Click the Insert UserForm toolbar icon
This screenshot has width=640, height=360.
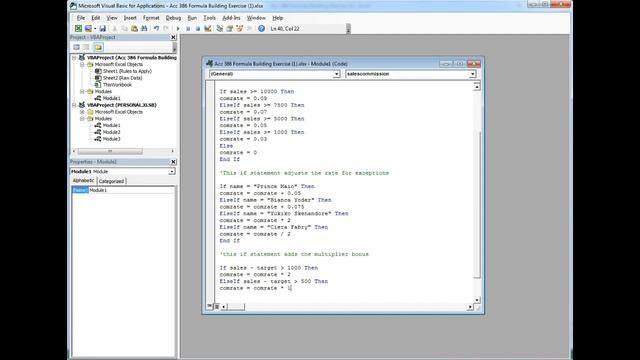coord(88,29)
